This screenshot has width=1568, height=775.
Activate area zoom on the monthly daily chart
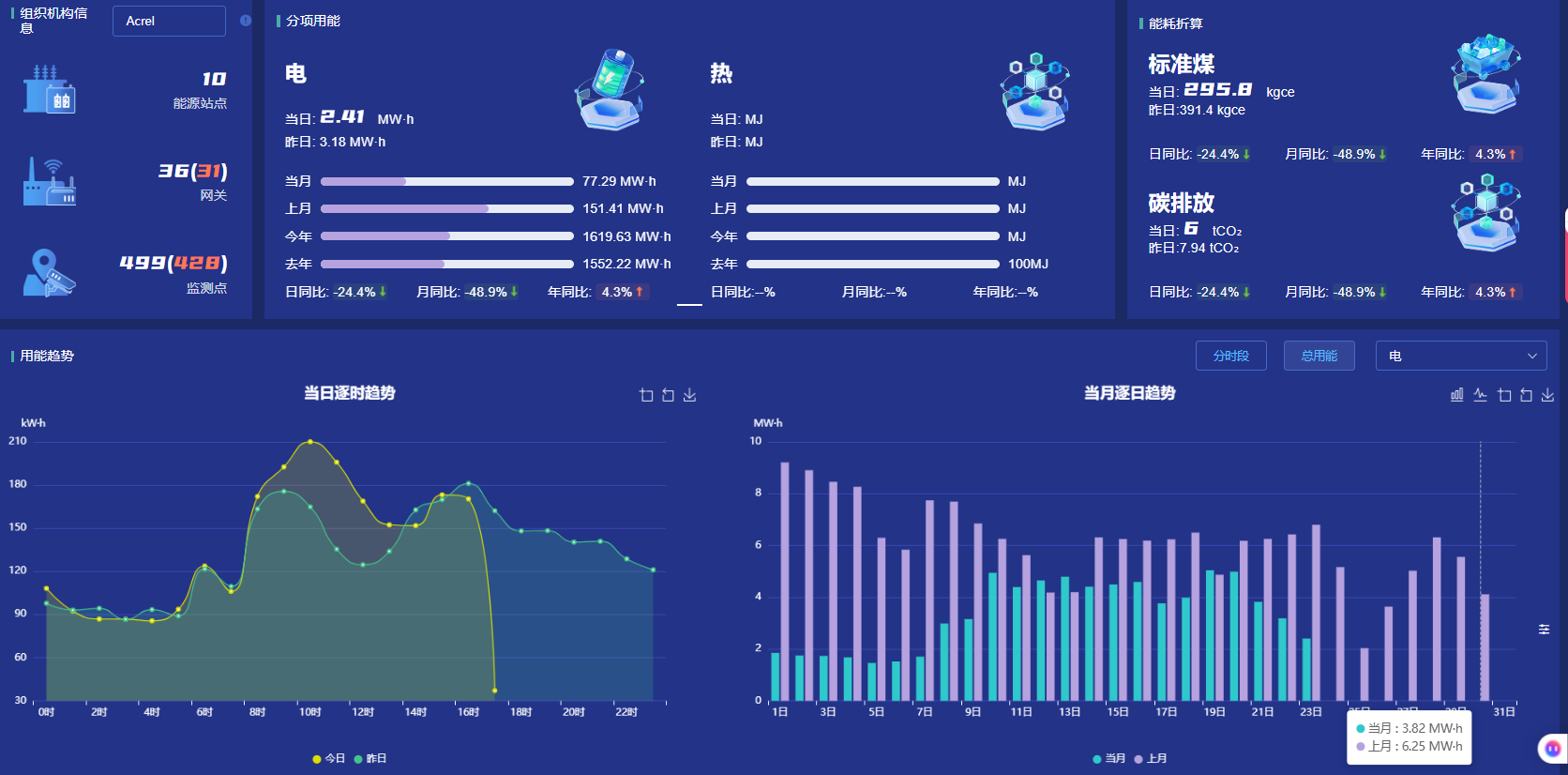pyautogui.click(x=1504, y=395)
